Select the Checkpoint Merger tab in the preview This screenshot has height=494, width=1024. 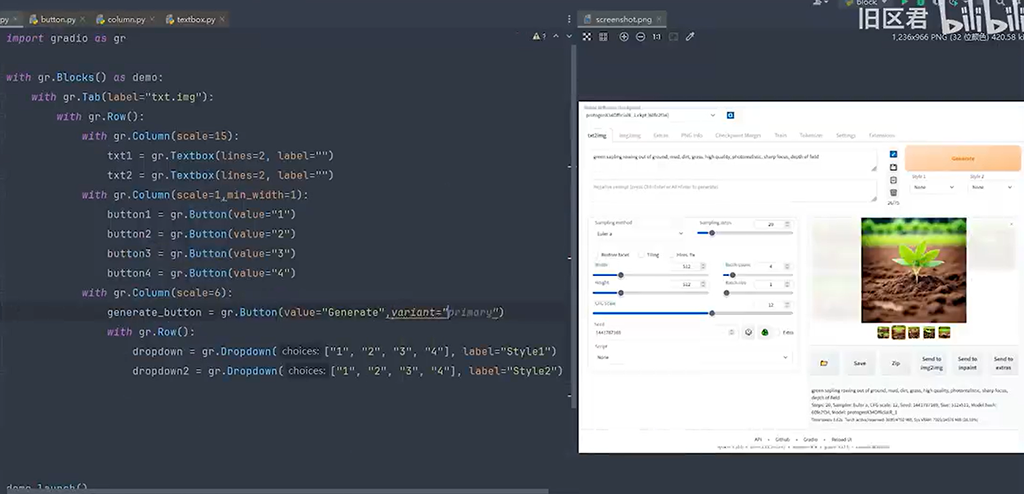click(738, 135)
